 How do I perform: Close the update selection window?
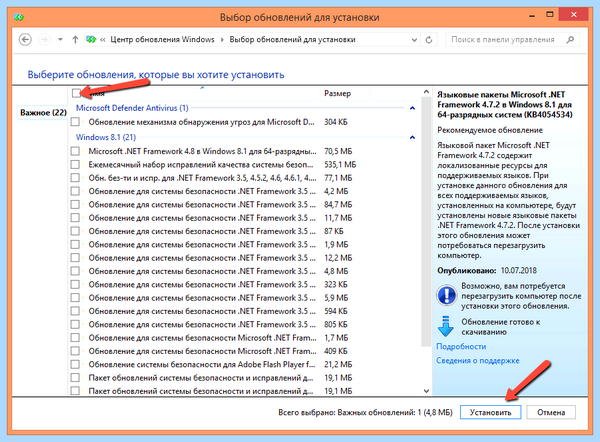point(573,15)
